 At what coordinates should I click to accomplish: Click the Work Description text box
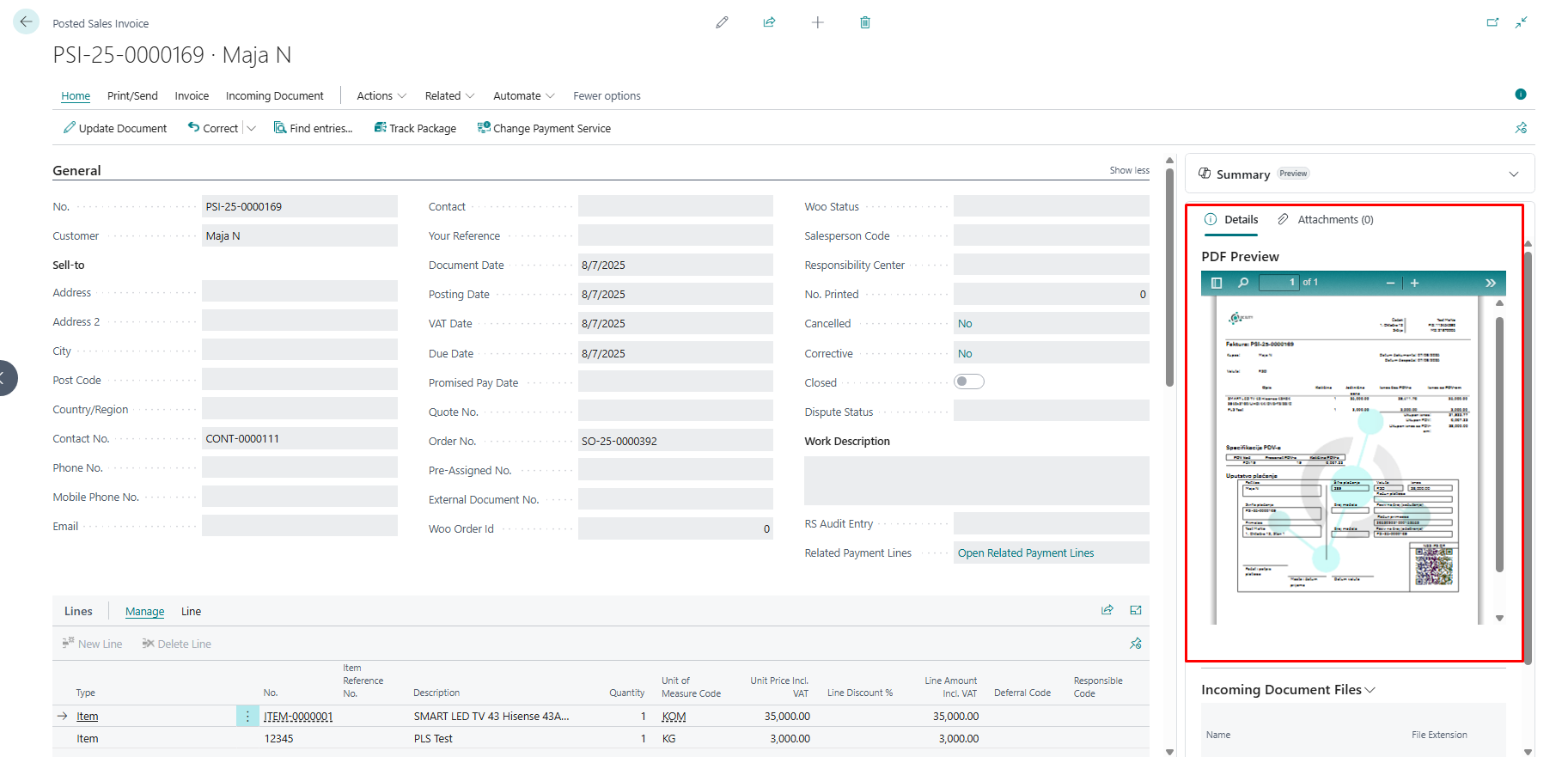[x=977, y=481]
